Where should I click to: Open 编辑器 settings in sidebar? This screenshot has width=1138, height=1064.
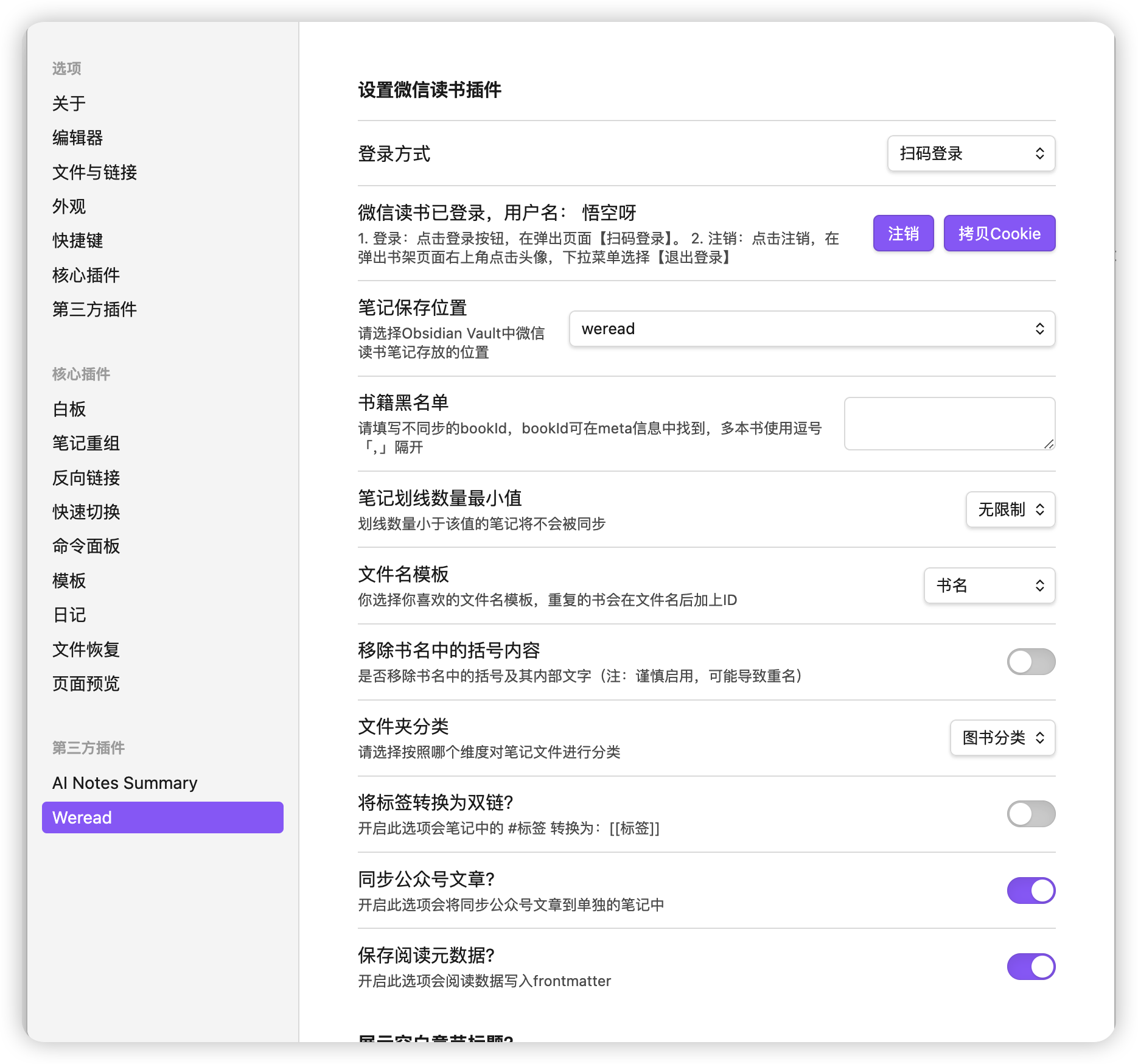point(78,138)
